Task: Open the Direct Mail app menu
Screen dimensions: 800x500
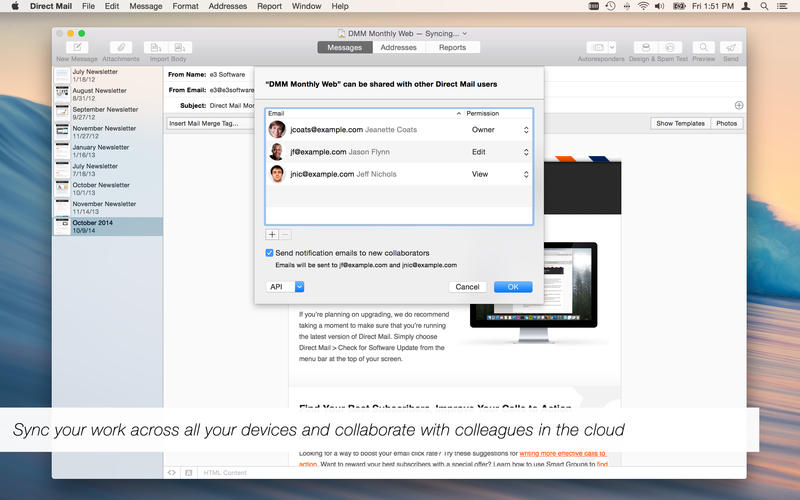Action: pos(51,6)
